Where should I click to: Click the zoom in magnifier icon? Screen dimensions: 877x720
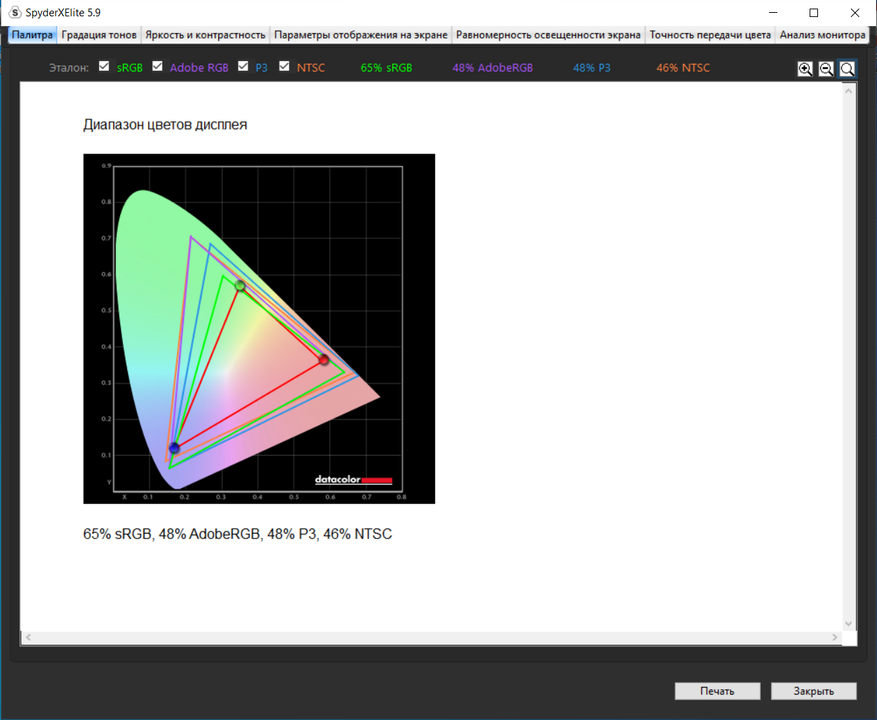(805, 69)
